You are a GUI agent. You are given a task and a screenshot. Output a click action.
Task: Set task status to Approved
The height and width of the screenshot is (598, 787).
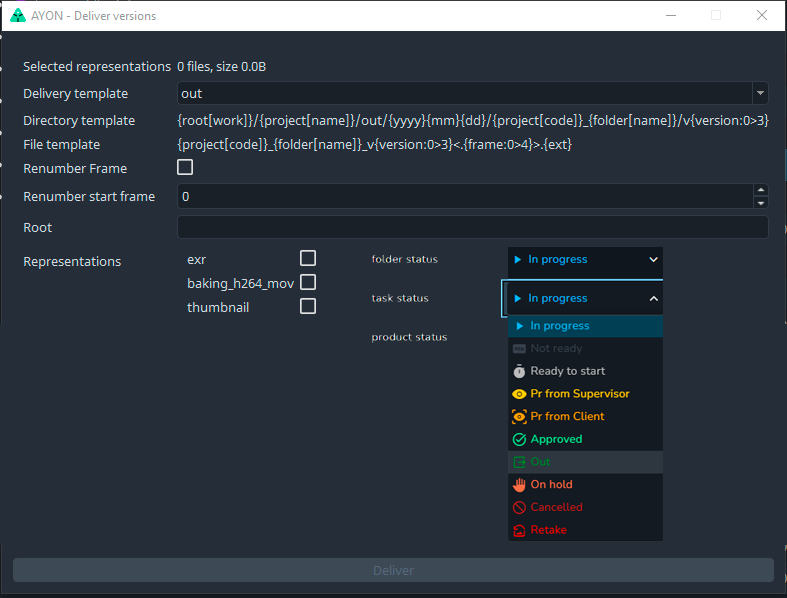click(x=585, y=439)
